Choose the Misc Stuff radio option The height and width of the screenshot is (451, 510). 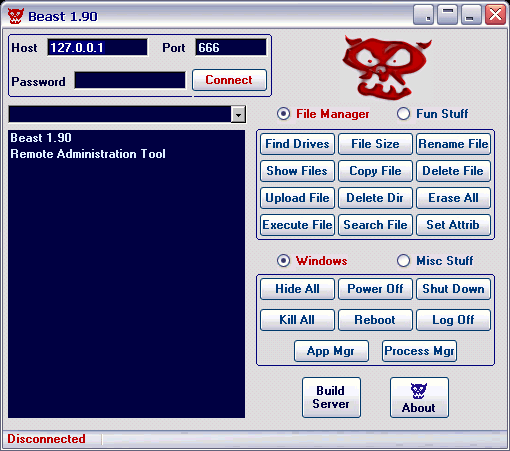tap(403, 261)
